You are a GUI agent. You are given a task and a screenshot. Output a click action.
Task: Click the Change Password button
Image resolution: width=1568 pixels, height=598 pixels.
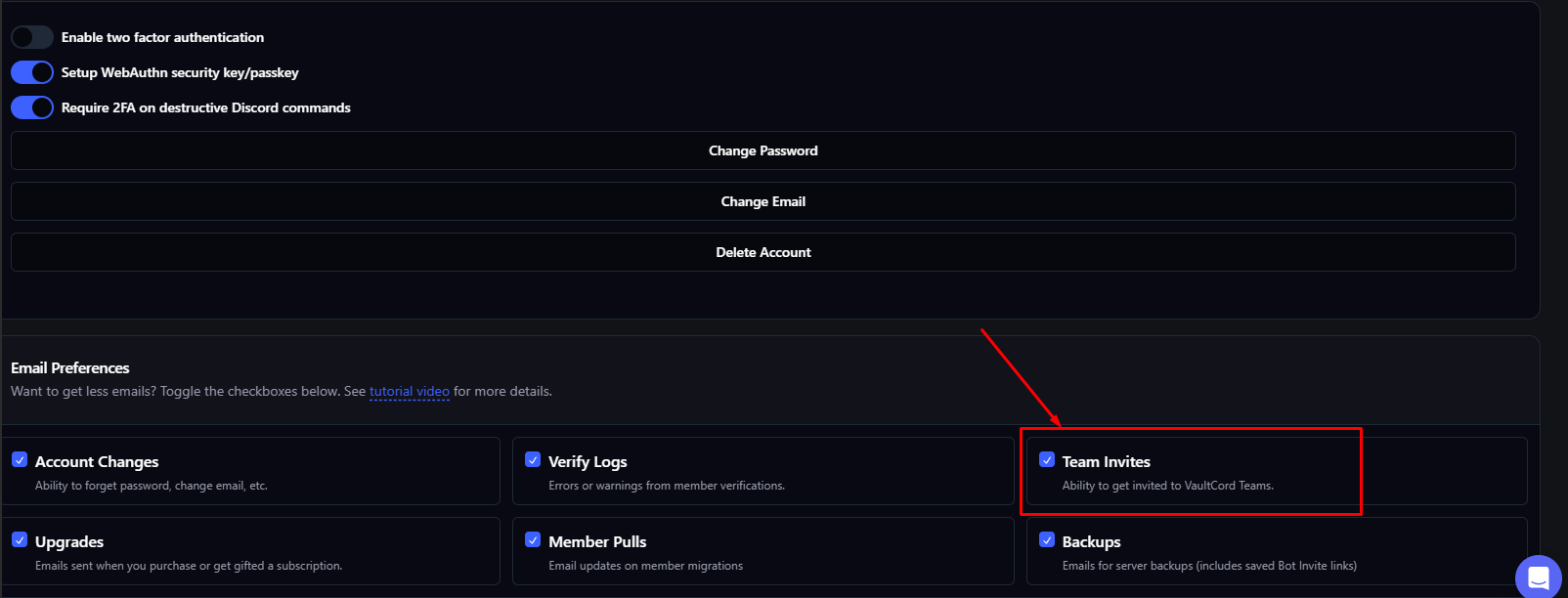click(762, 150)
